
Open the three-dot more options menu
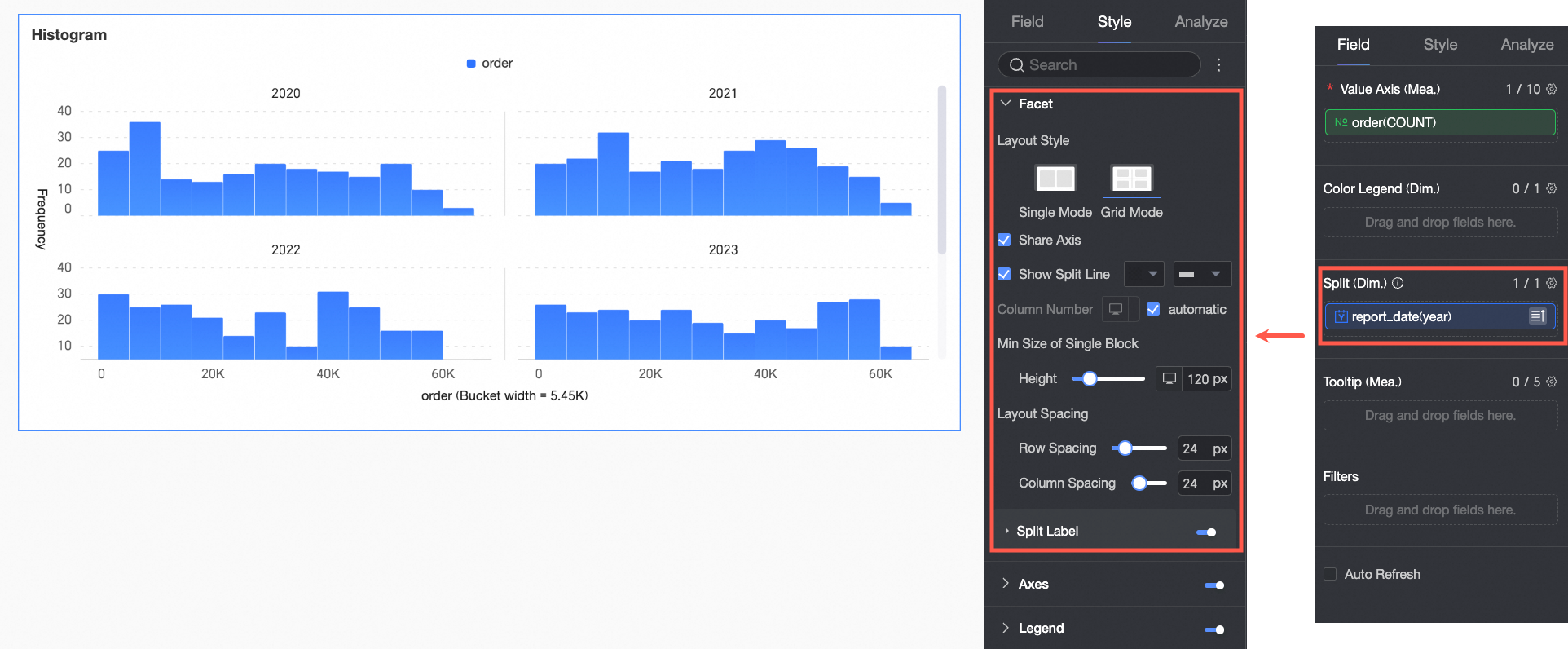pyautogui.click(x=1218, y=65)
